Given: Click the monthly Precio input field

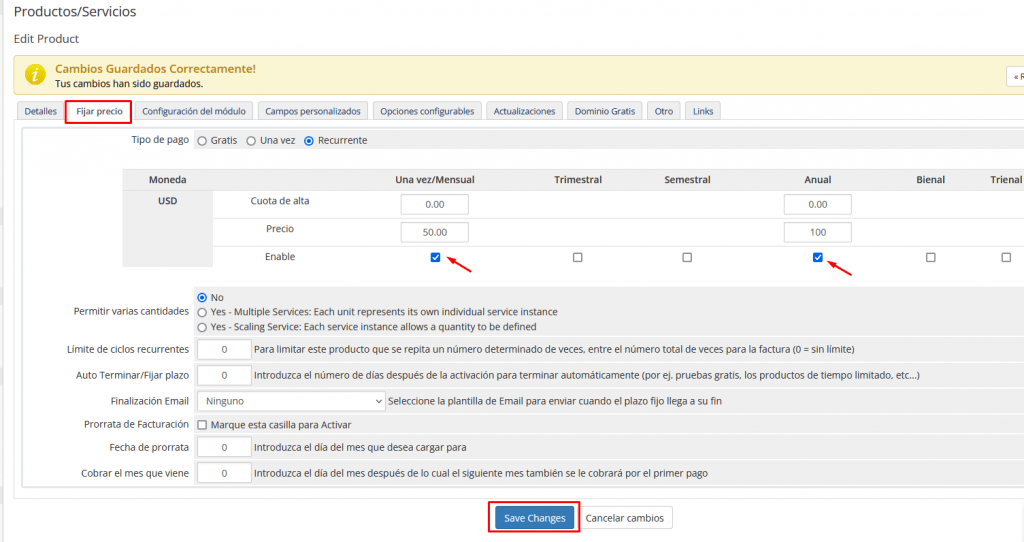Looking at the screenshot, I should point(434,232).
